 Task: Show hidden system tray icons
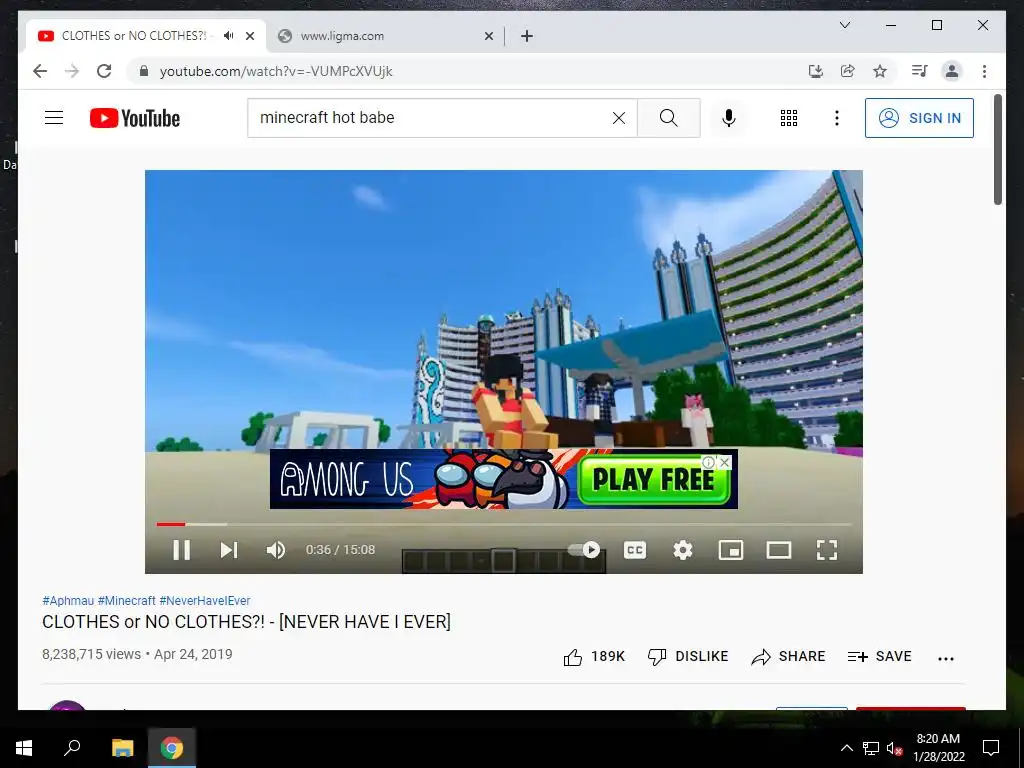846,748
